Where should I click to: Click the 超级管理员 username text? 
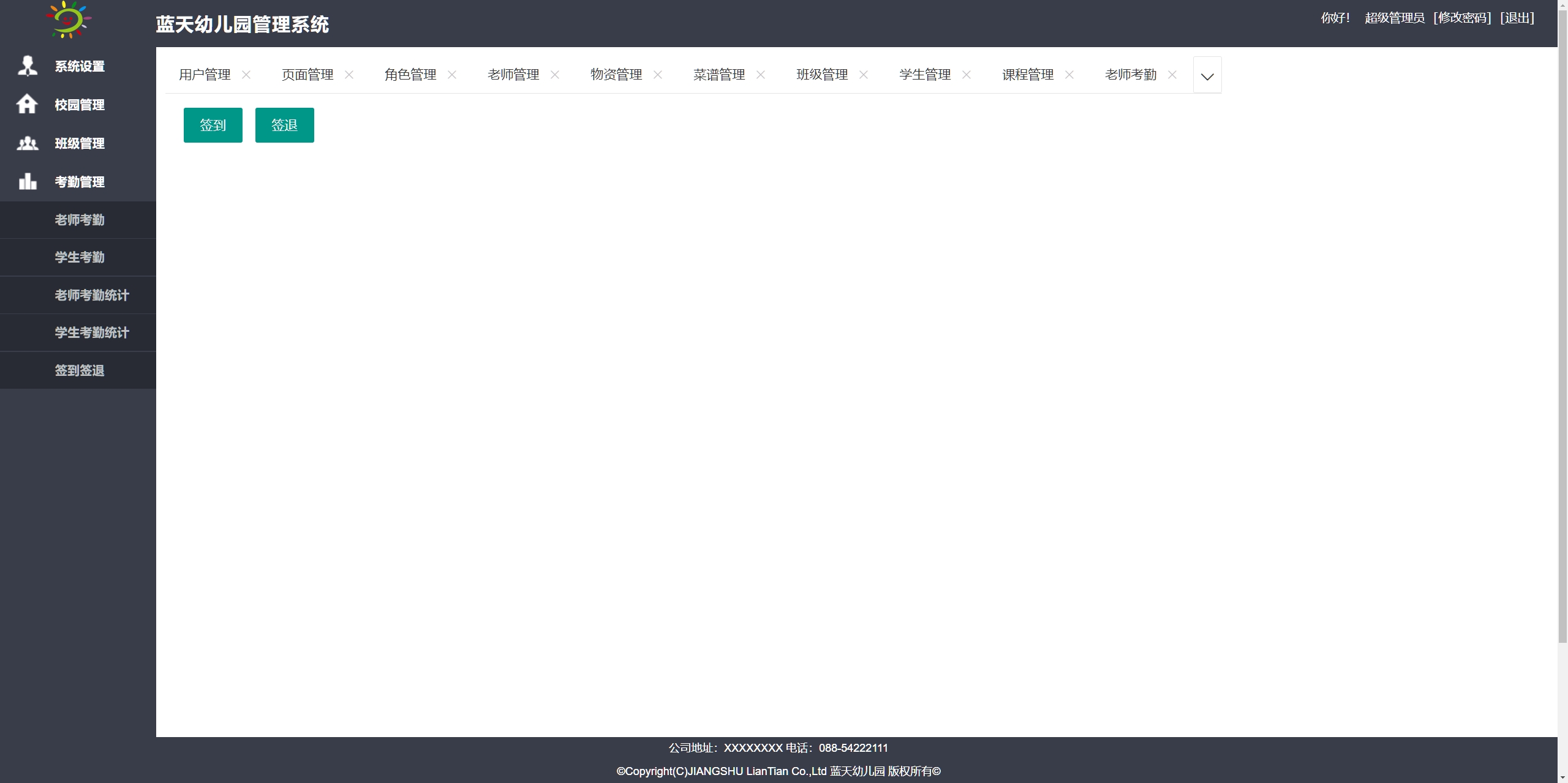tap(1395, 18)
